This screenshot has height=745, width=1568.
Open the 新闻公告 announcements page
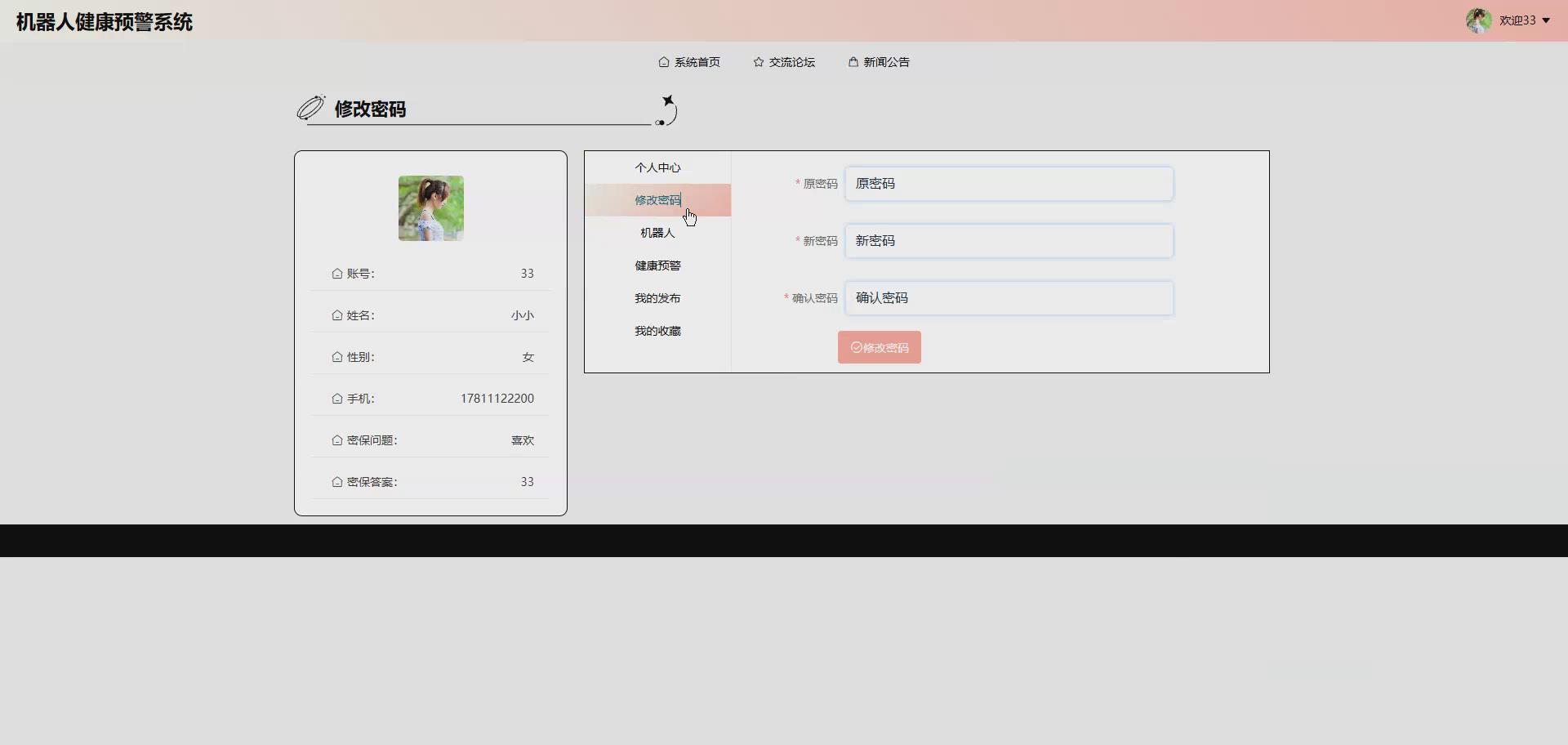click(885, 61)
